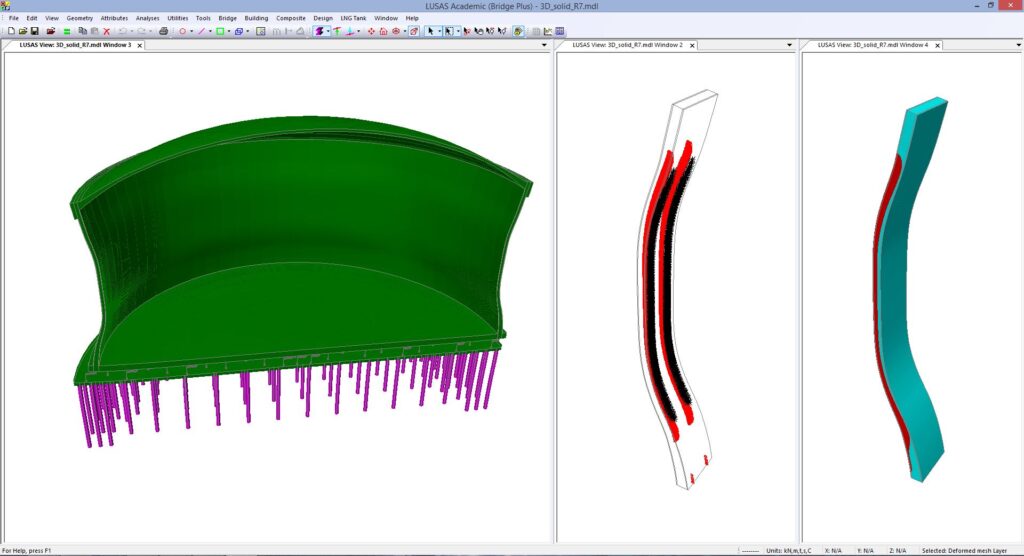Screen dimensions: 1024x556
Task: Expand dropdown arrow beside the line tool
Action: (x=210, y=31)
